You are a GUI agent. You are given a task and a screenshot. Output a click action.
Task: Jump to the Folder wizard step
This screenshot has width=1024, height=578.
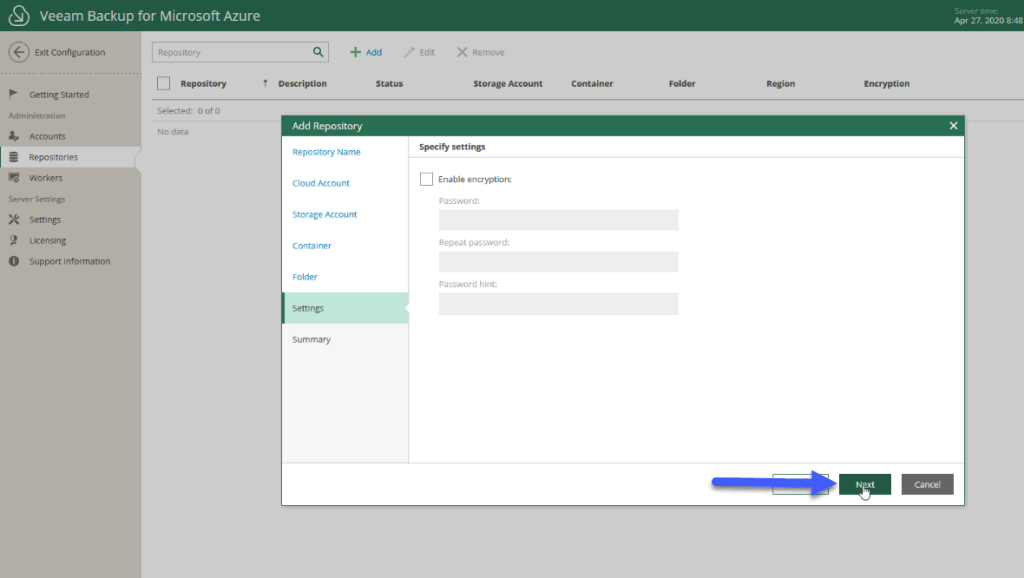click(304, 277)
